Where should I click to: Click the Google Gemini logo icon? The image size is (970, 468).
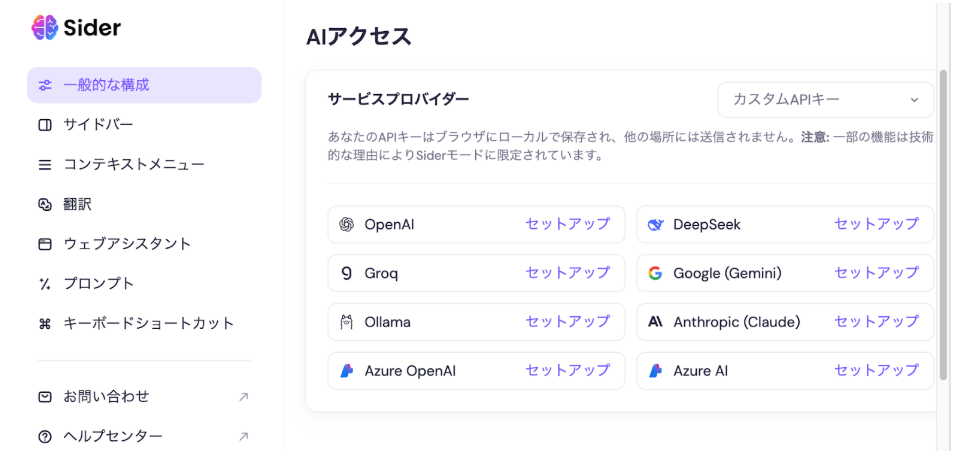656,273
